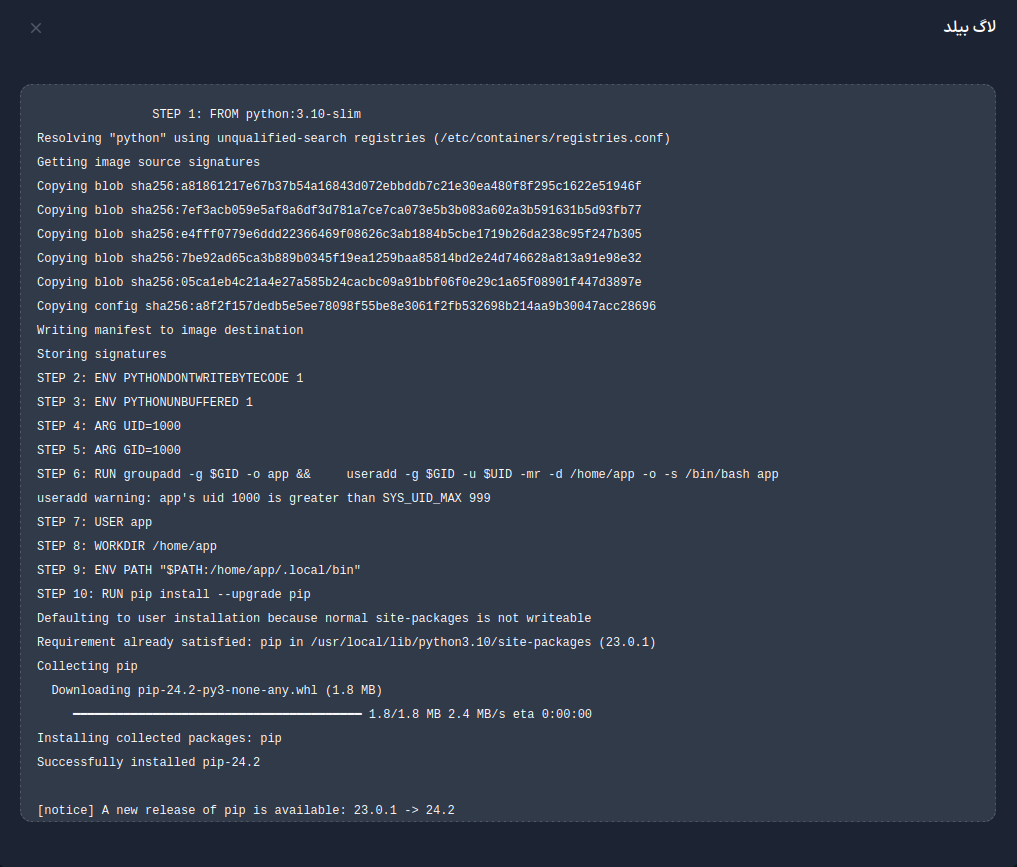This screenshot has width=1017, height=867.
Task: Select the first Copying blob sha256:a81861 line
Action: pos(339,186)
